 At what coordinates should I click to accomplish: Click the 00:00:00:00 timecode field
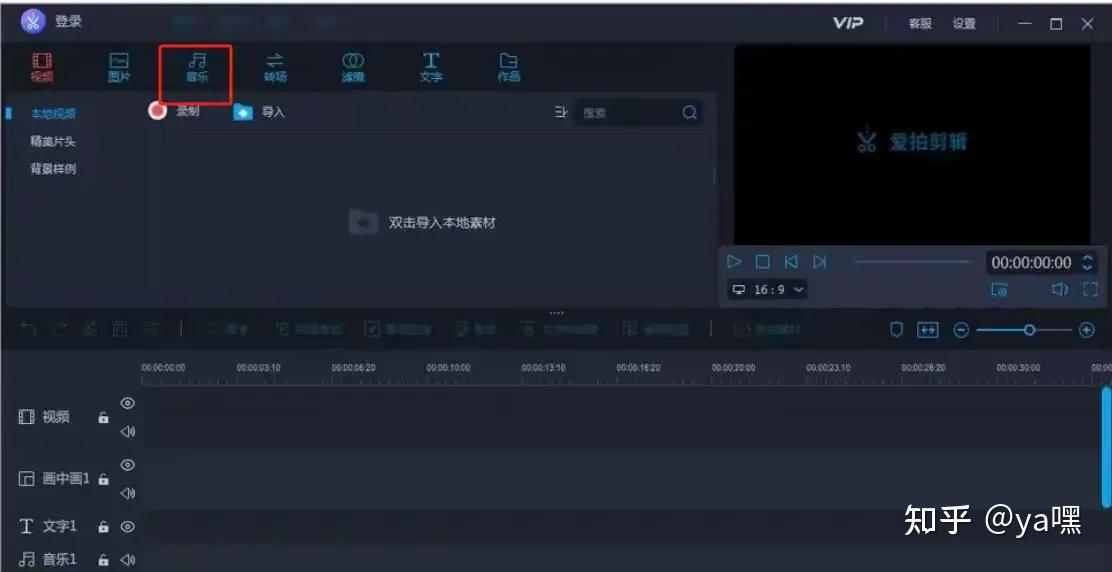pyautogui.click(x=1031, y=263)
